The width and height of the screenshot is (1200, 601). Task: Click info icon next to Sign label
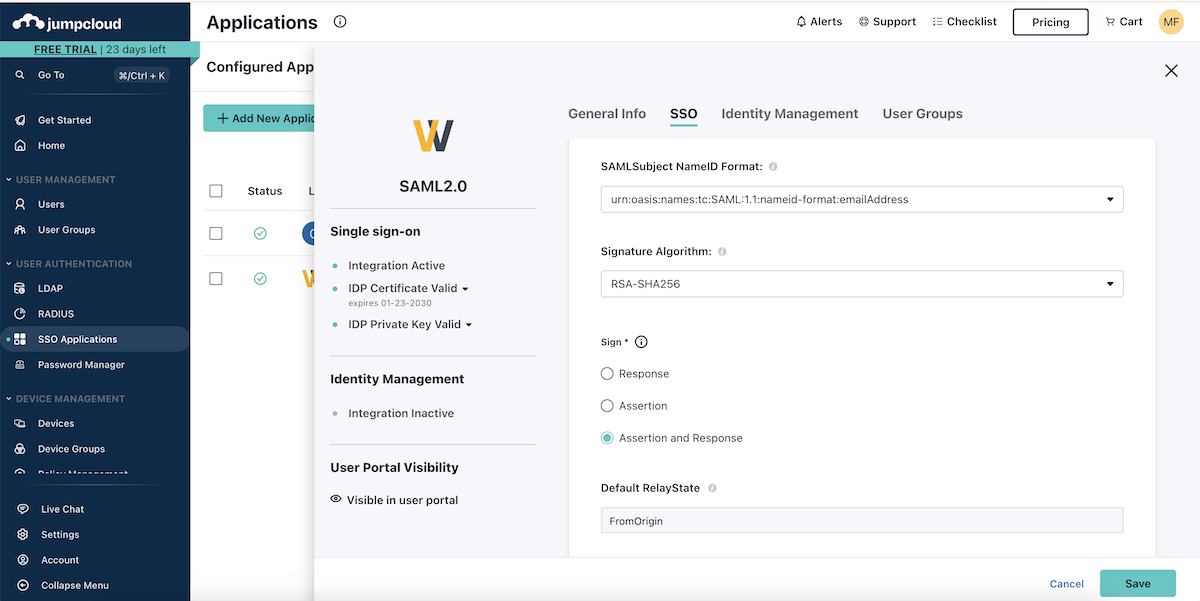[x=642, y=342]
